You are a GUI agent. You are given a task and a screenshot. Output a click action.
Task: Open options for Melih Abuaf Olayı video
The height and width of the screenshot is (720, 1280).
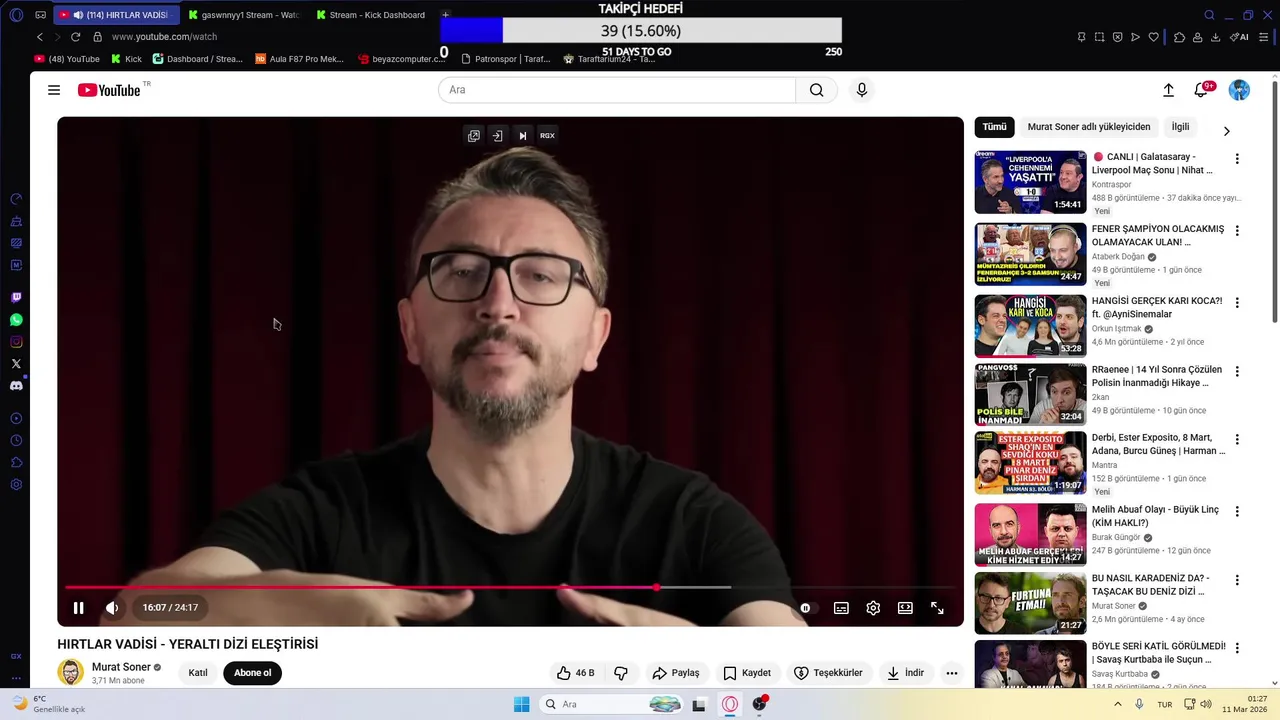point(1237,511)
